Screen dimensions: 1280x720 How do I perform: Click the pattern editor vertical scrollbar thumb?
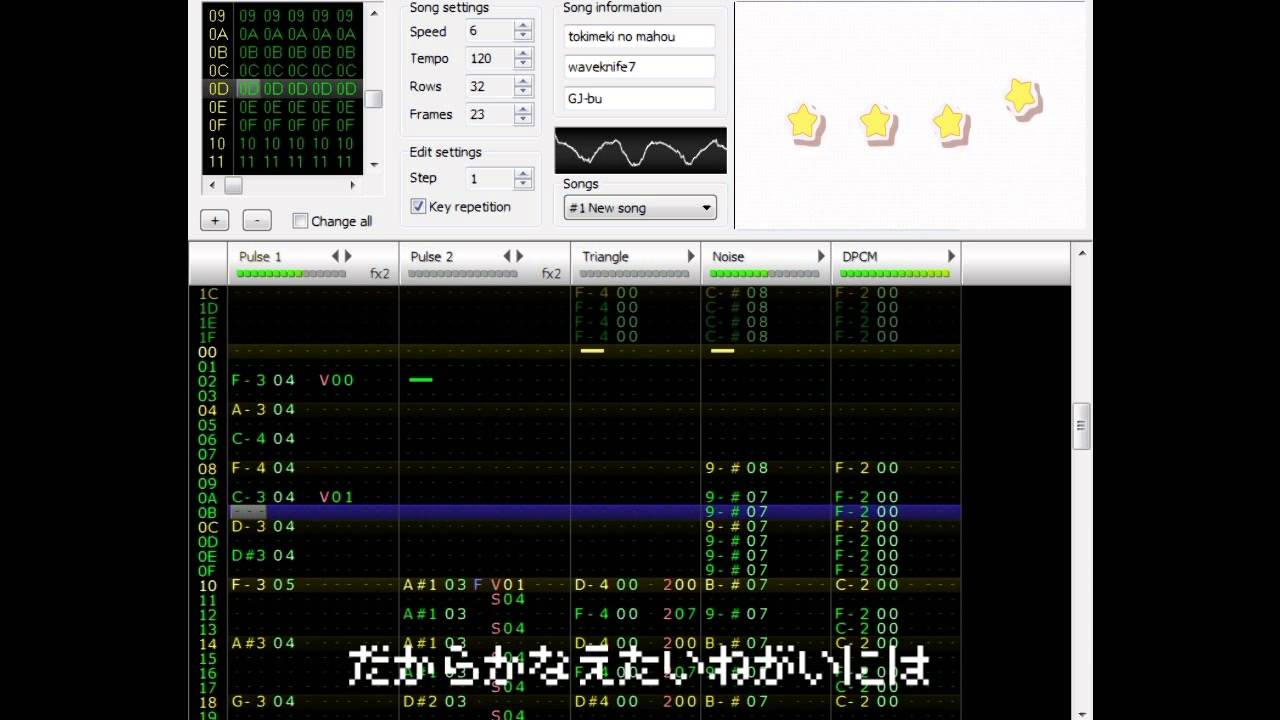pyautogui.click(x=1081, y=425)
